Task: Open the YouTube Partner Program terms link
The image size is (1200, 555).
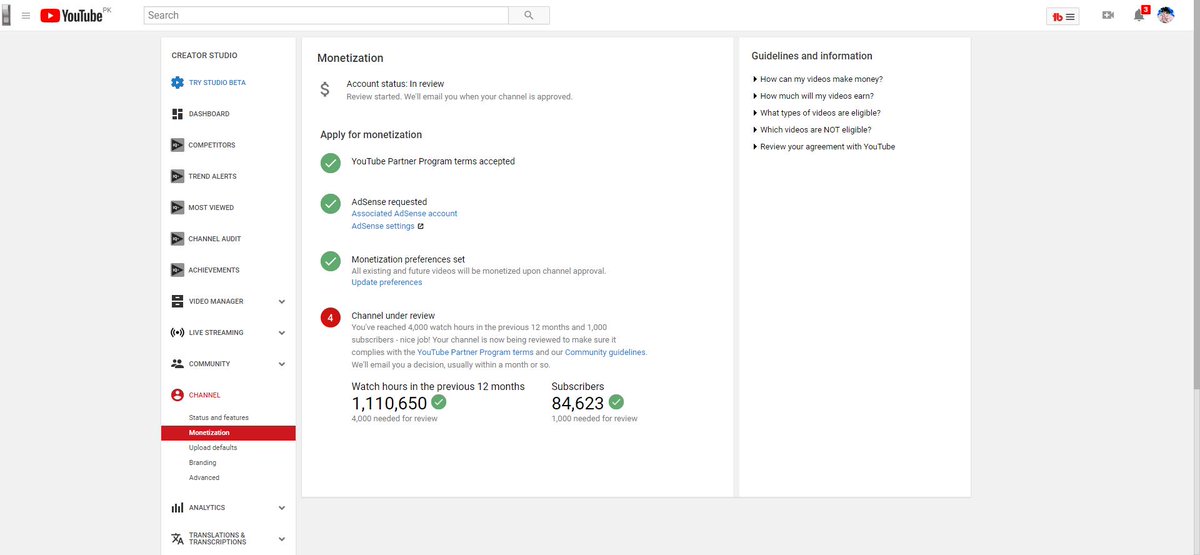Action: 475,353
